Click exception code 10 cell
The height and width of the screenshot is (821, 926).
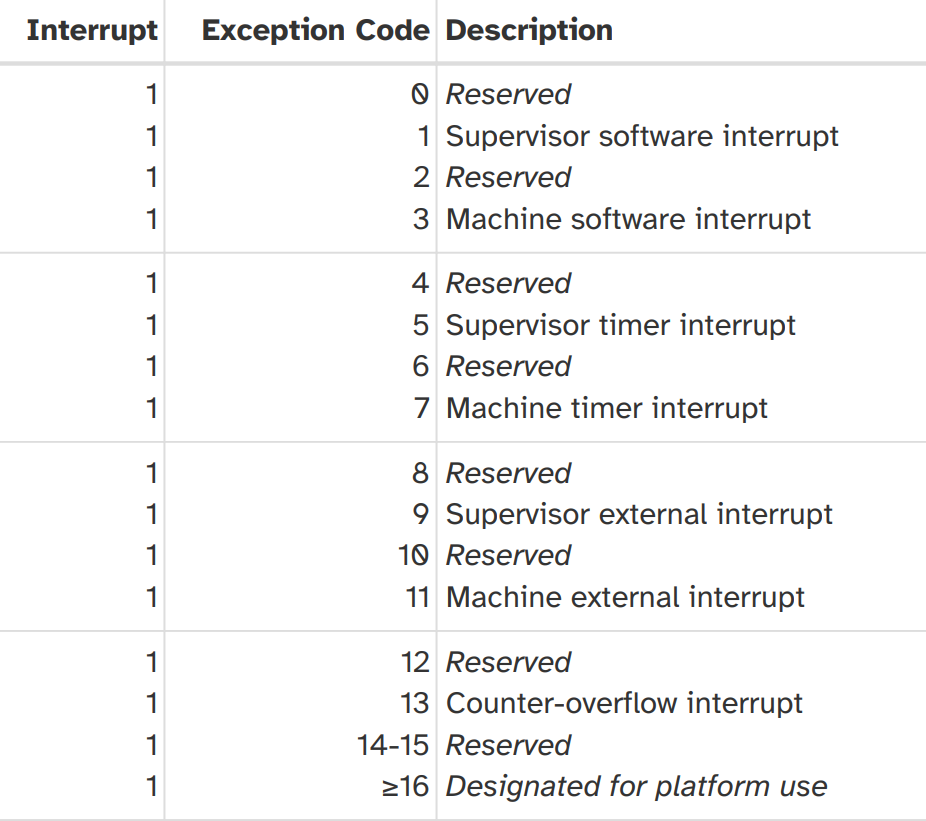[413, 555]
